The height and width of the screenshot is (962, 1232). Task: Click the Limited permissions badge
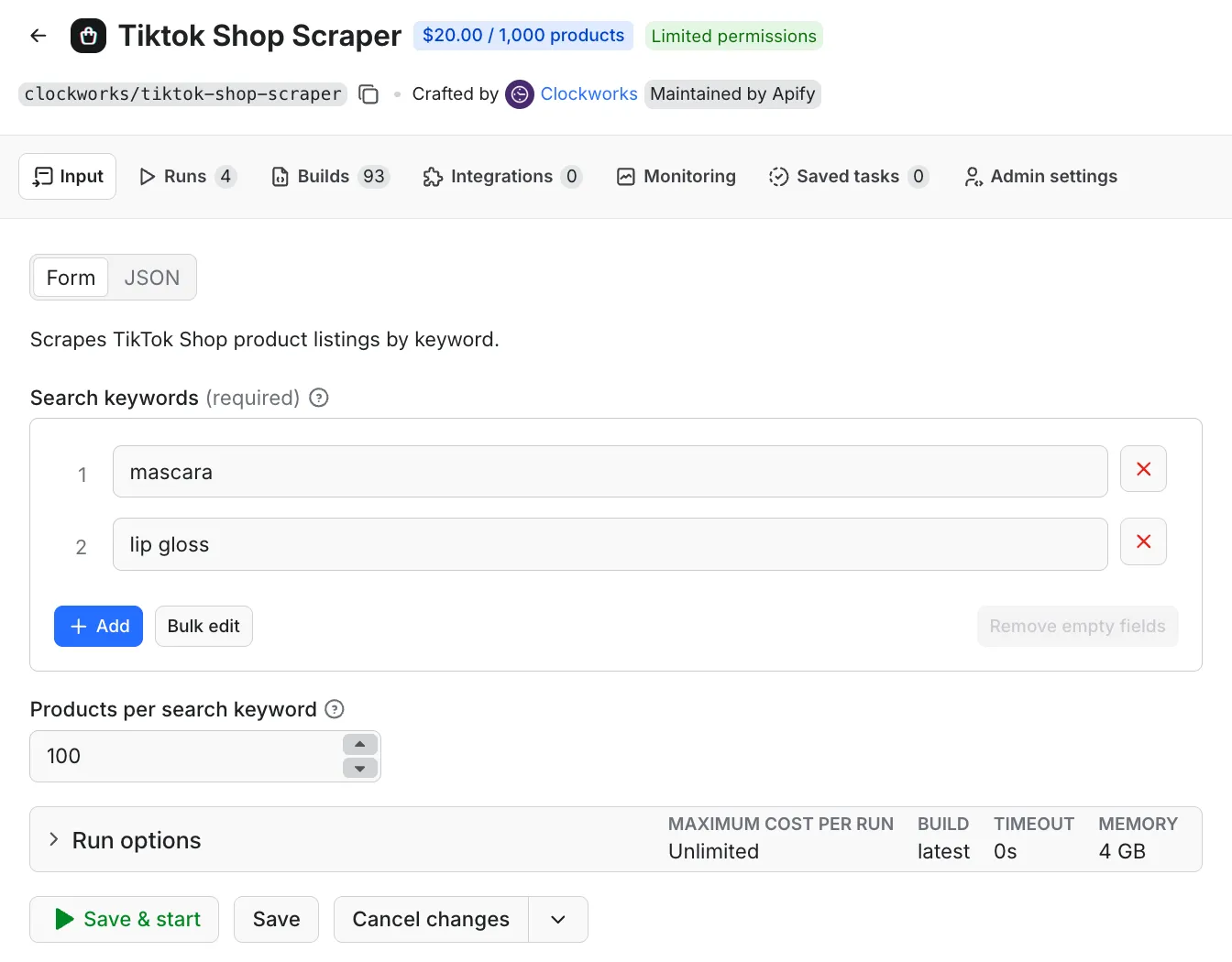point(734,36)
